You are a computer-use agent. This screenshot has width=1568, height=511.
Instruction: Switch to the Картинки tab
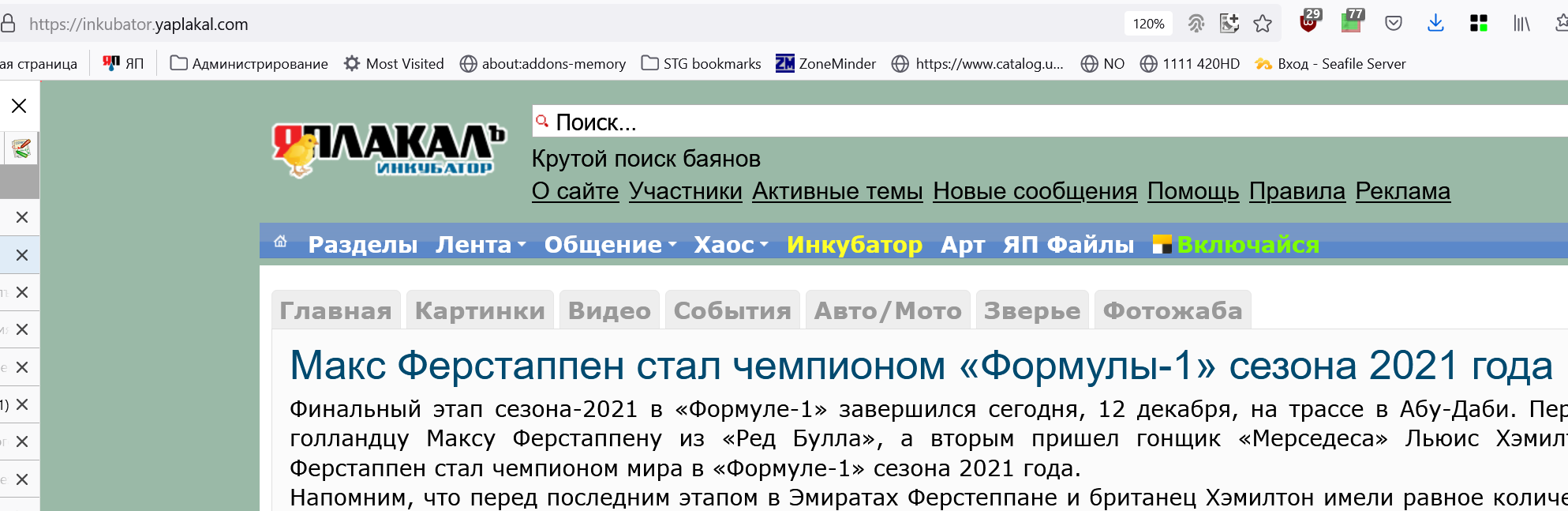point(480,310)
